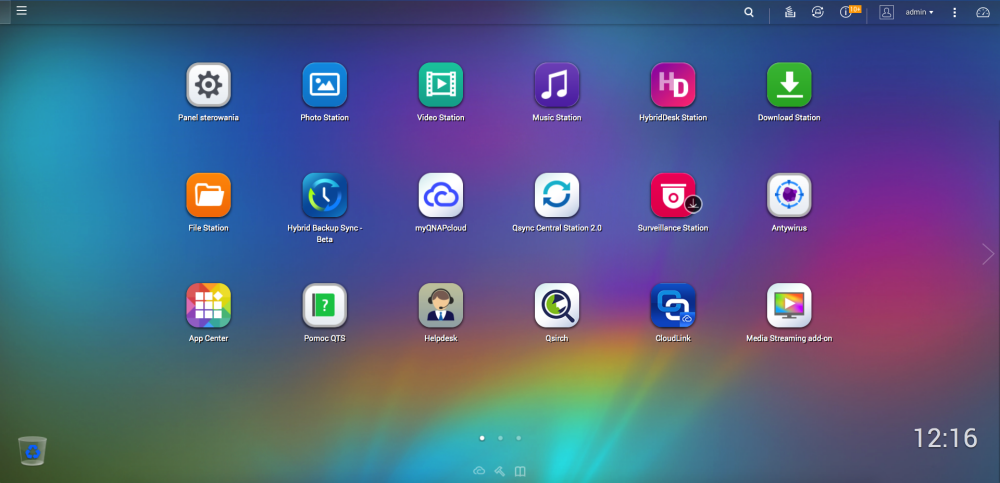This screenshot has height=483, width=1000.
Task: Open the dashboard gauge icon
Action: 983,12
